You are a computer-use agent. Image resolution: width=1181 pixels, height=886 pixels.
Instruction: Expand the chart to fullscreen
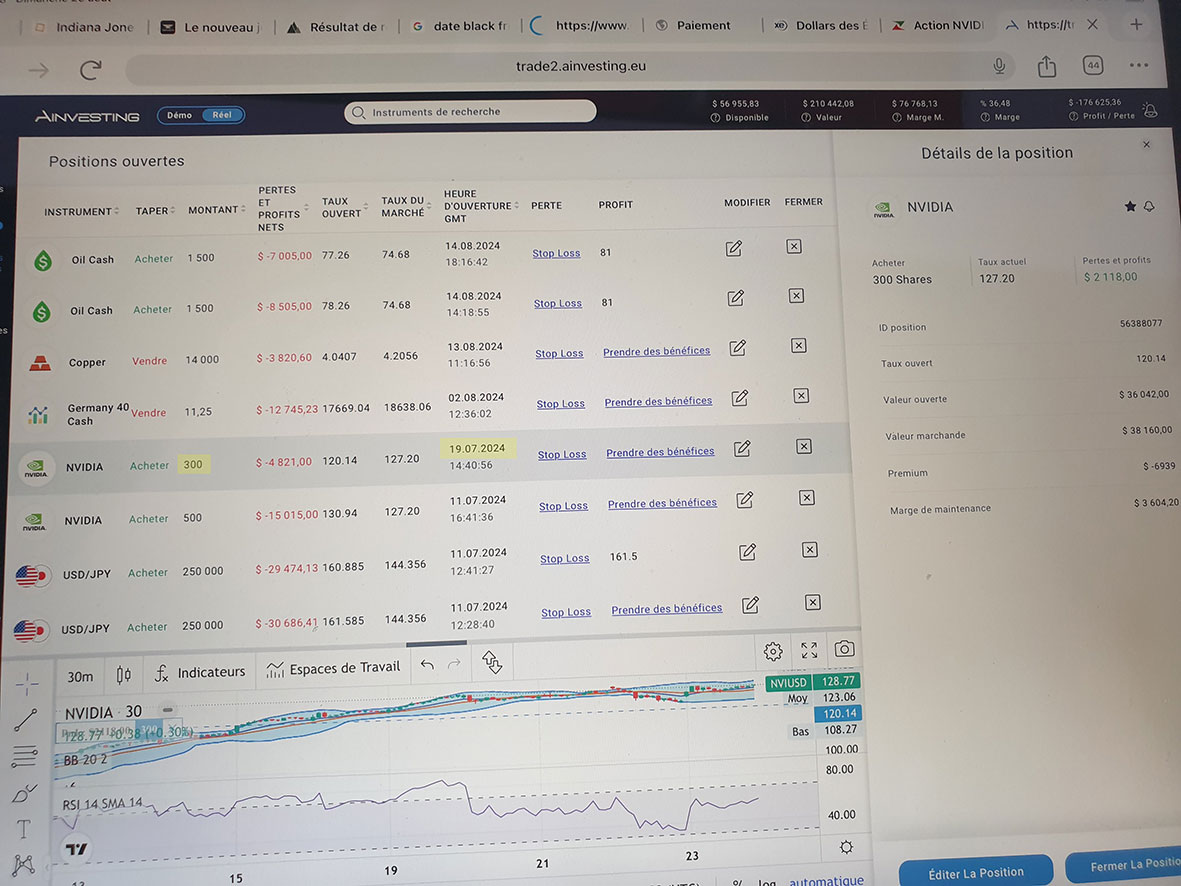coord(809,651)
